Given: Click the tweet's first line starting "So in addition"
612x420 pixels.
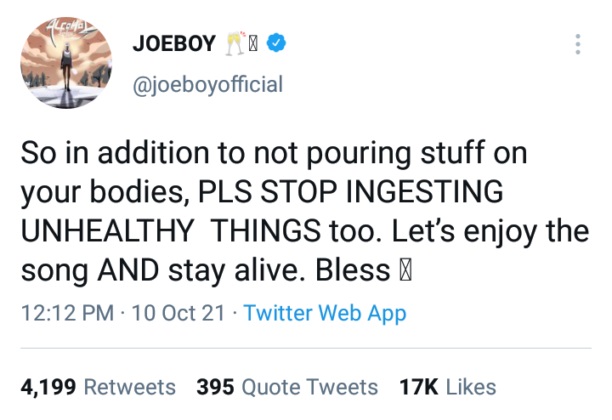Looking at the screenshot, I should coord(274,156).
